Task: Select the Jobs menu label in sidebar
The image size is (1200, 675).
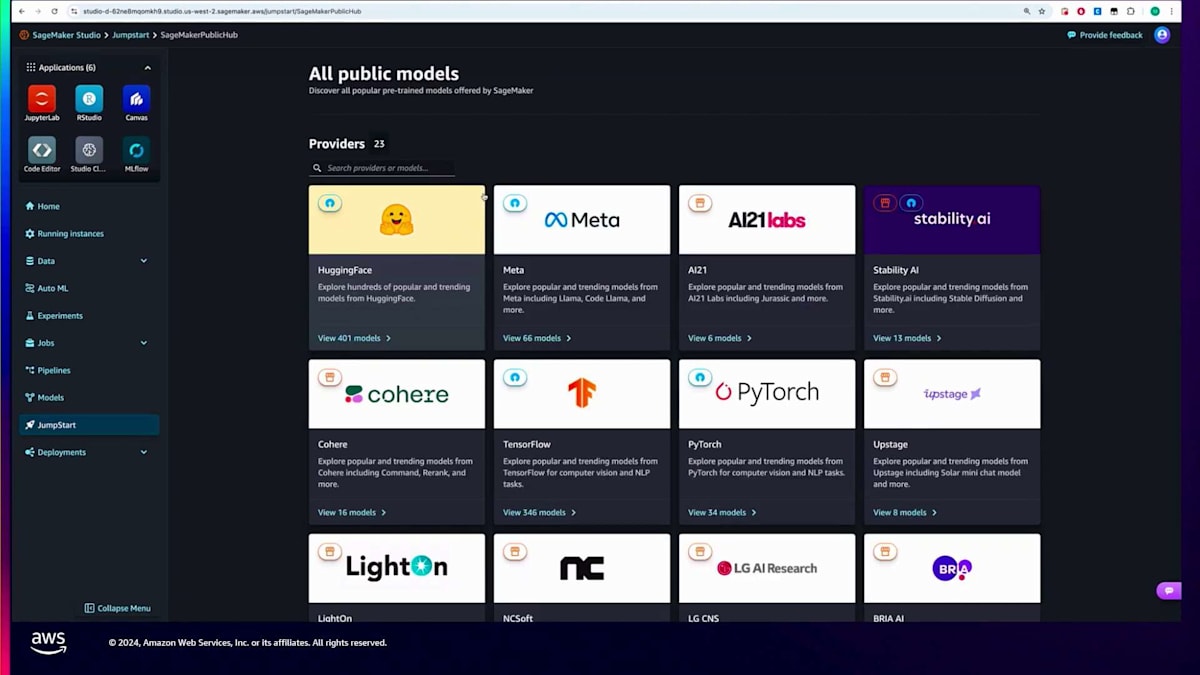Action: click(x=46, y=343)
